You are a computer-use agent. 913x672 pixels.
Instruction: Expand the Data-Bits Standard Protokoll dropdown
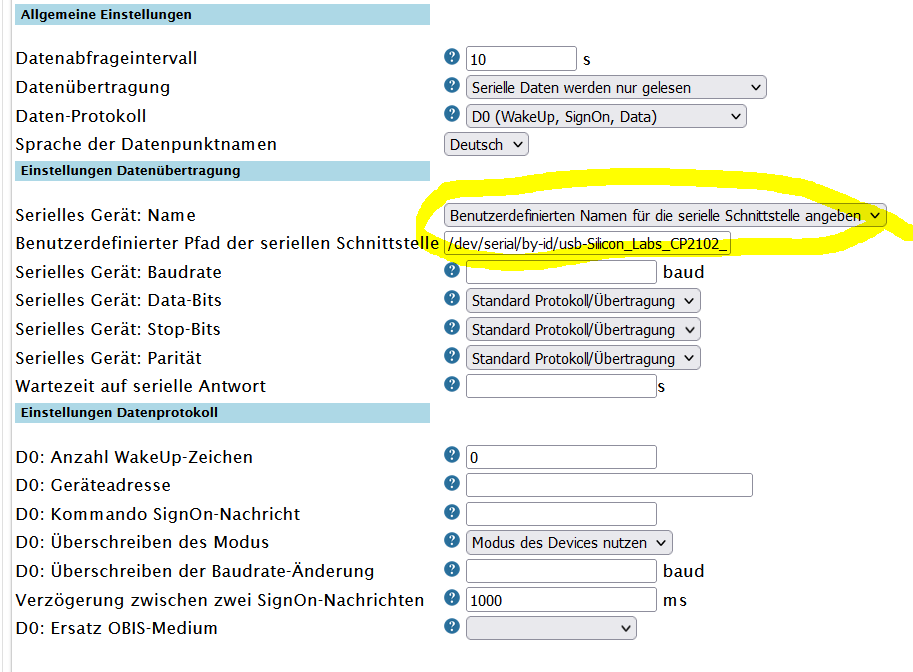pos(583,300)
